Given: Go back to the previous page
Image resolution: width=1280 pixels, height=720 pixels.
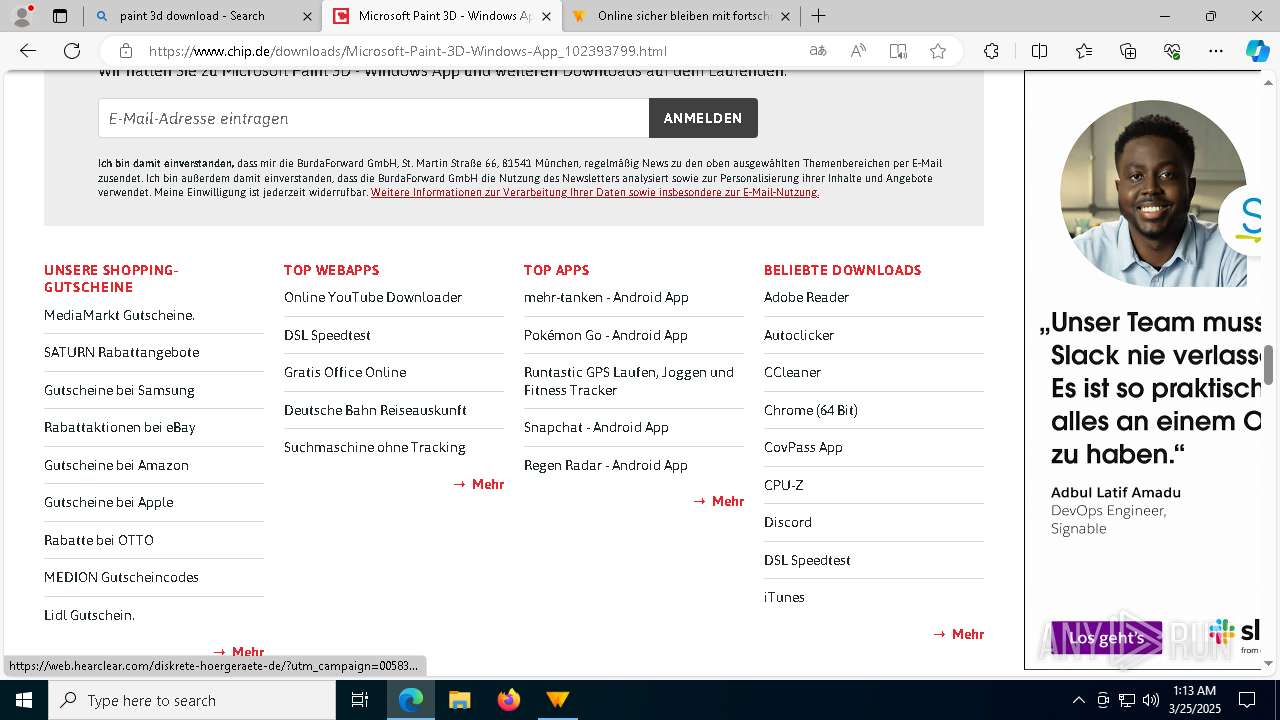Looking at the screenshot, I should (28, 51).
